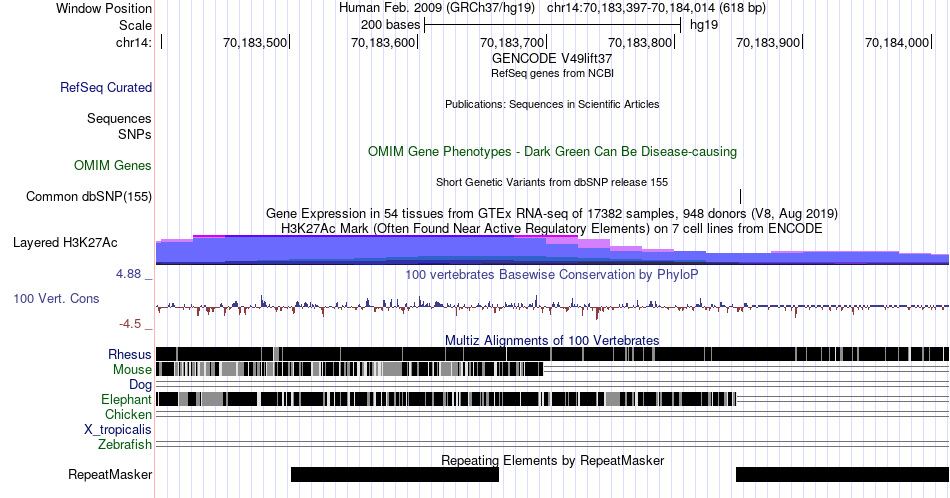The height and width of the screenshot is (498, 950).
Task: Open OMIM Genes track settings
Action: [113, 165]
